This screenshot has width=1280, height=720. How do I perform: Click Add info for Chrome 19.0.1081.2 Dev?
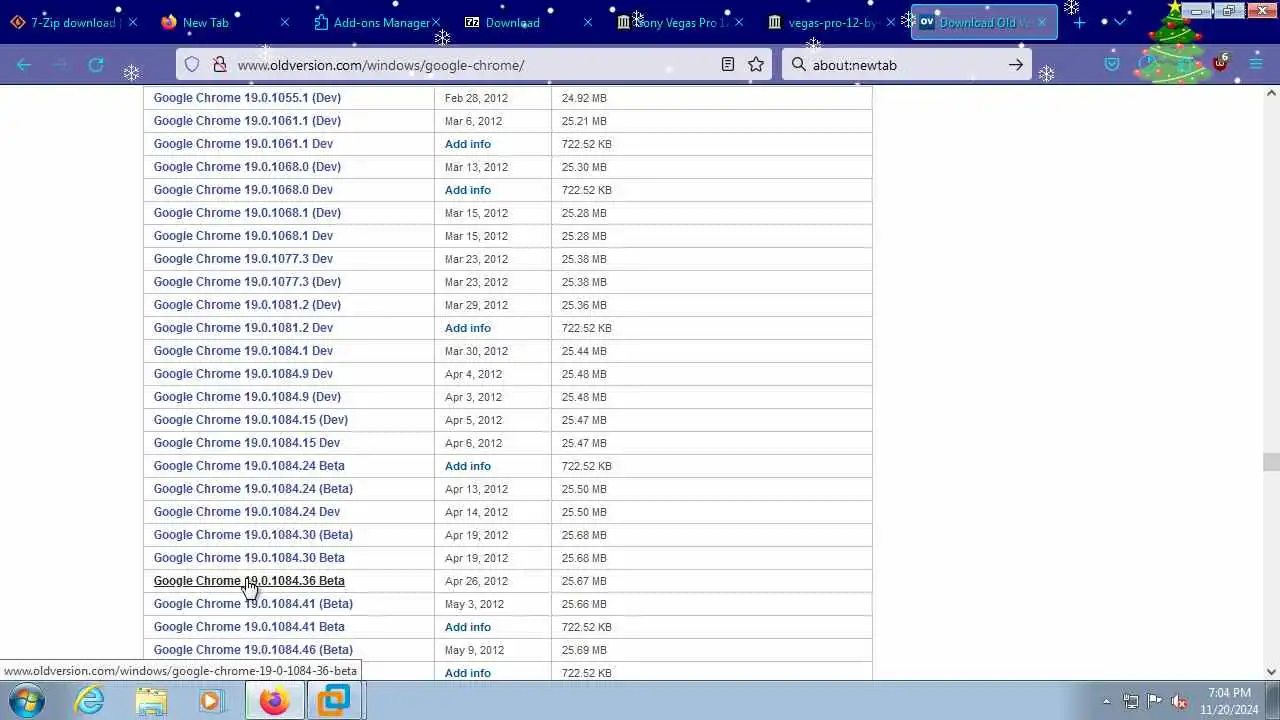(468, 328)
